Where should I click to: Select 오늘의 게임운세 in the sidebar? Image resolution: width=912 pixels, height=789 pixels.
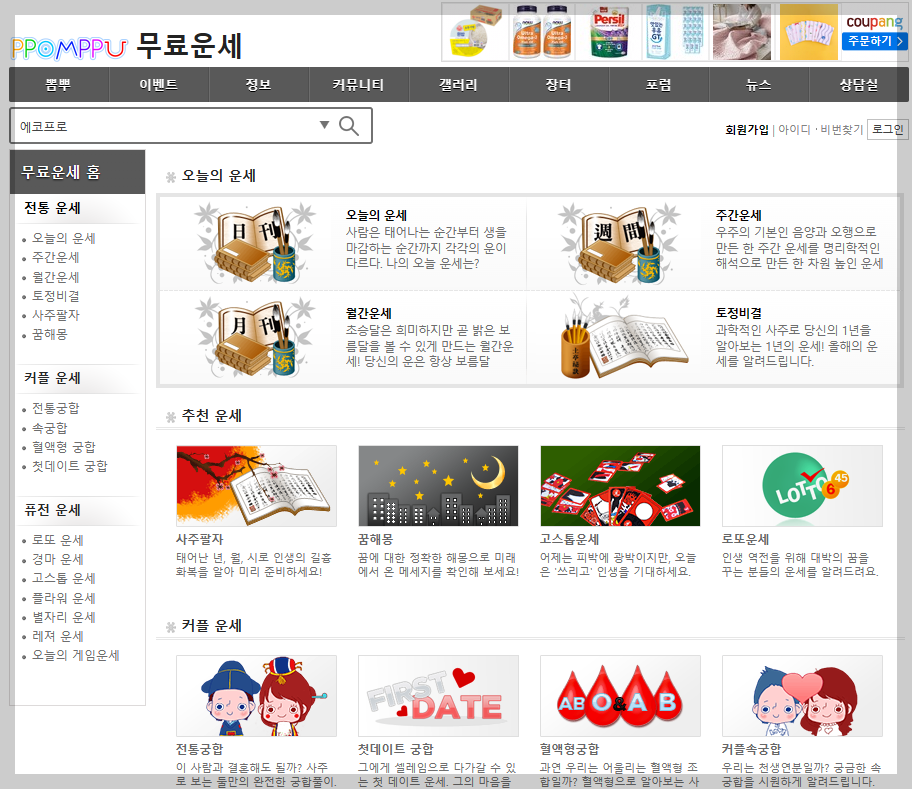click(x=76, y=655)
